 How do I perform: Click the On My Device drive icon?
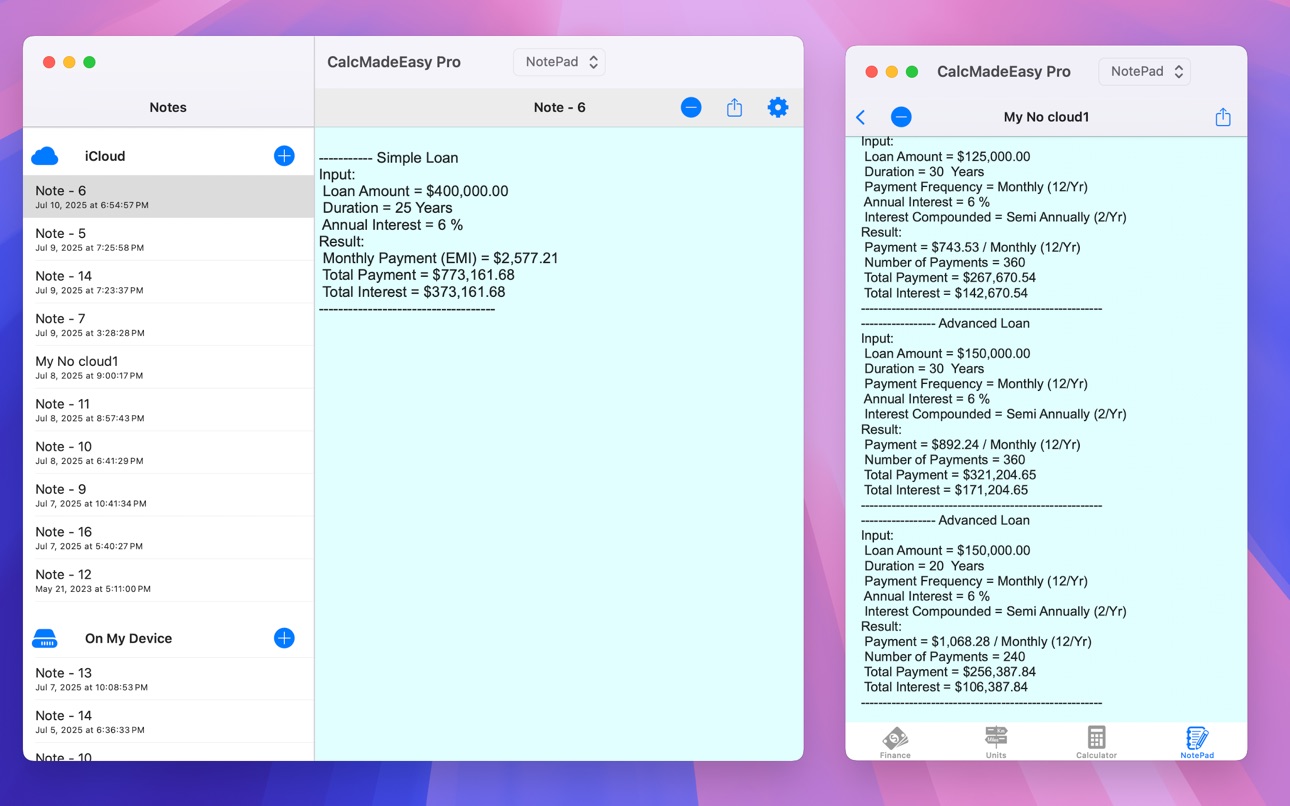45,639
